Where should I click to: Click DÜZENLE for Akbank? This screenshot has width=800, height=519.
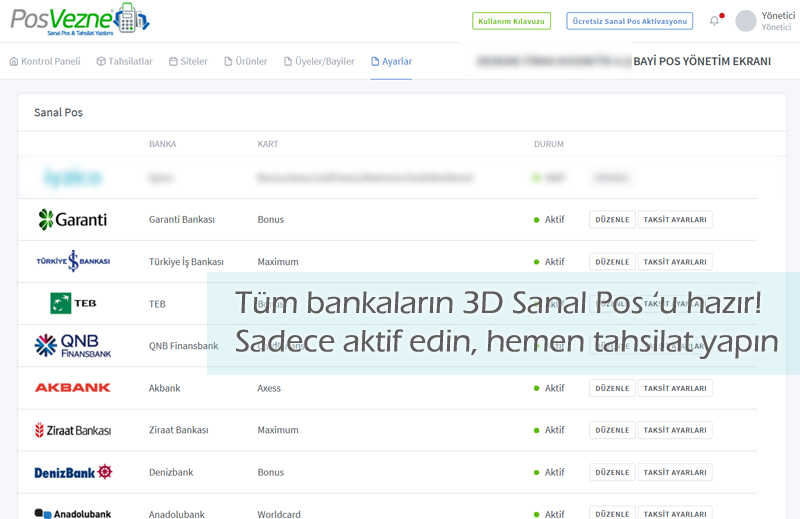(612, 388)
